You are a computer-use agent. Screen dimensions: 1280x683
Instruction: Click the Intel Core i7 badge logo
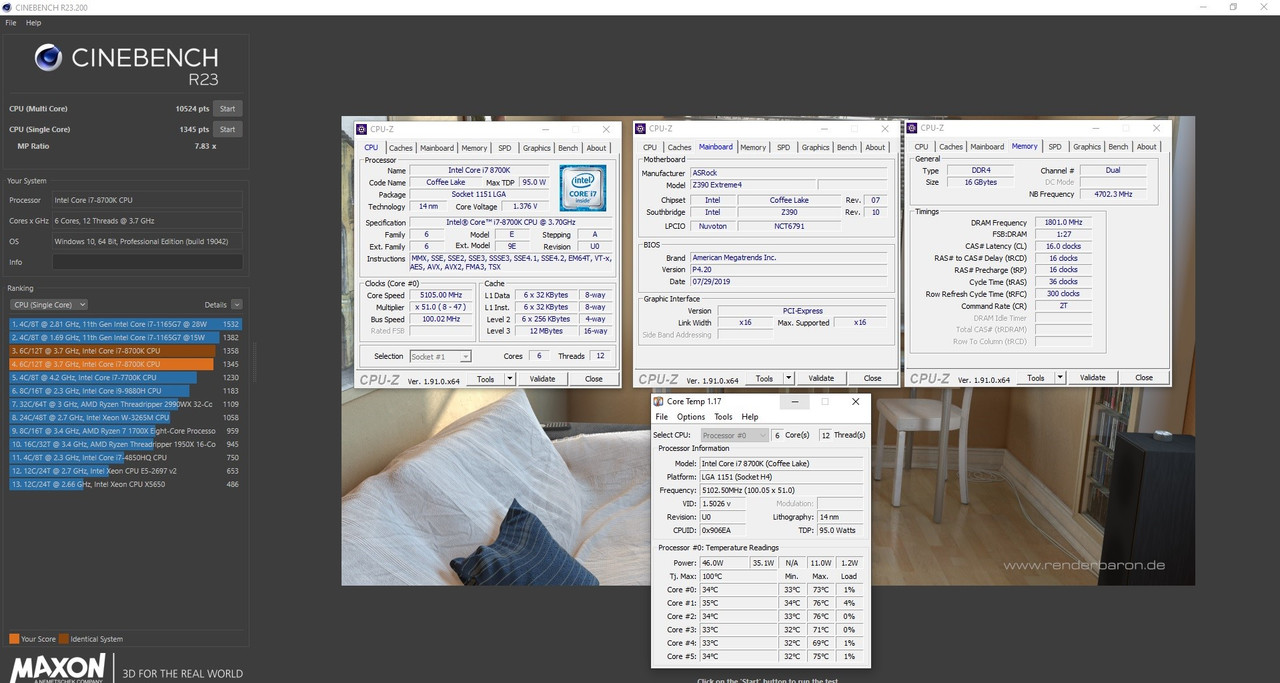coord(582,187)
